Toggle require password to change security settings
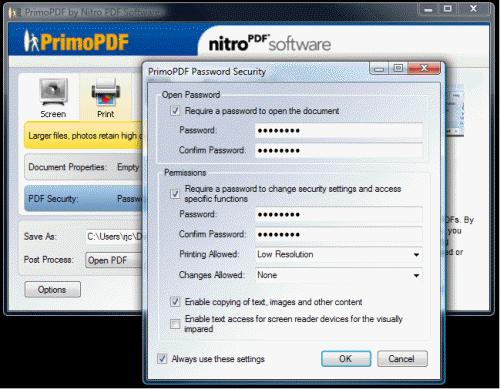Viewport: 500px width, 389px height. coord(175,194)
